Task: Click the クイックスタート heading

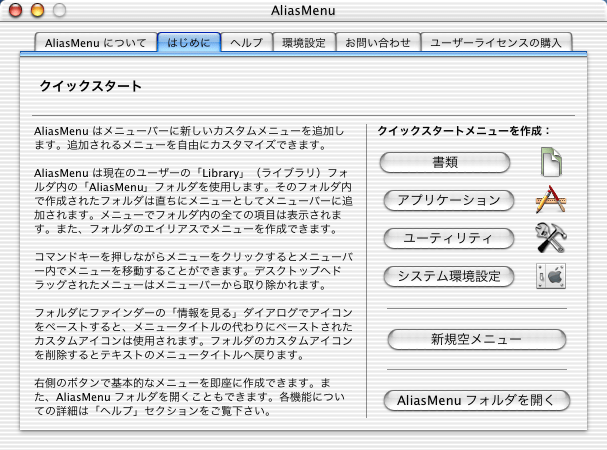Action: 91,86
